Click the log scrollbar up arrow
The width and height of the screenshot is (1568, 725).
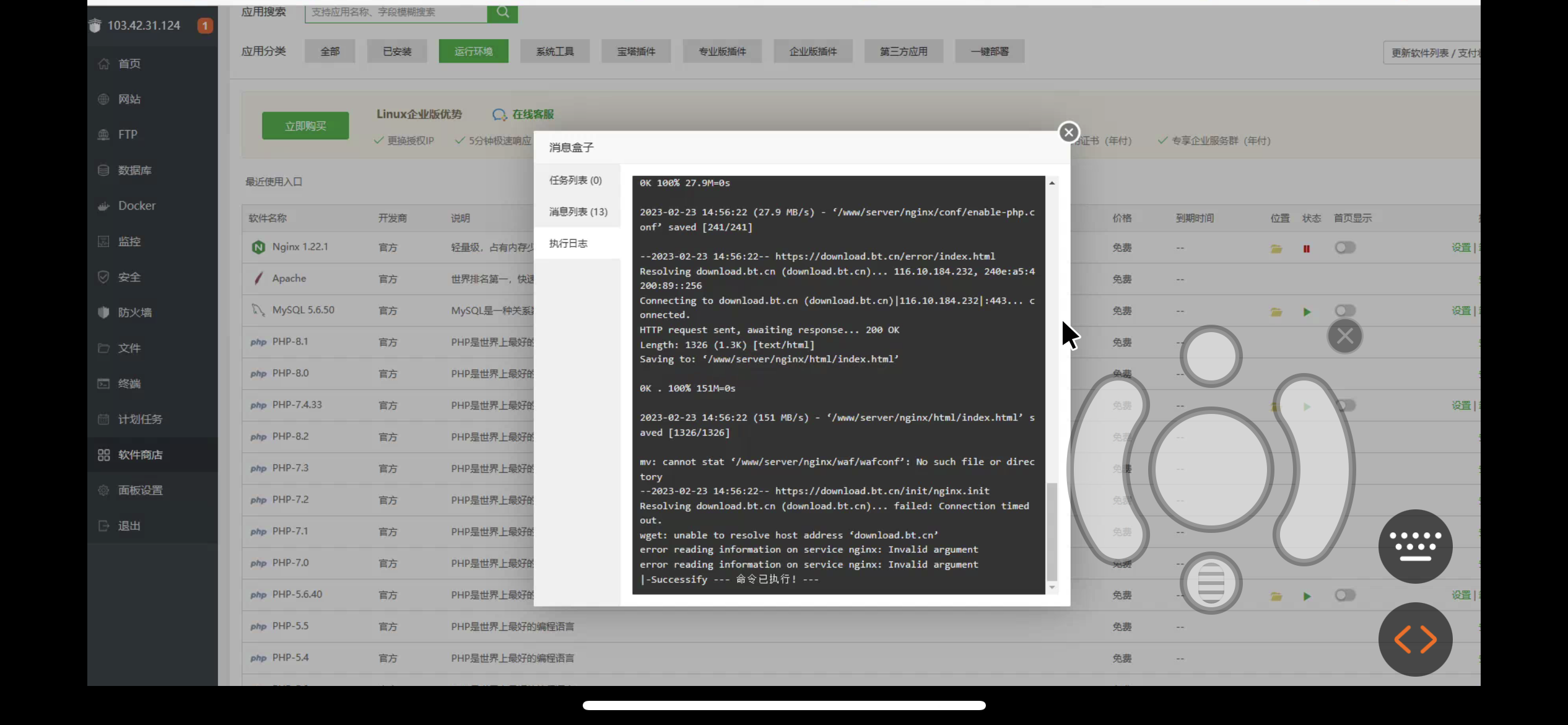[1052, 183]
